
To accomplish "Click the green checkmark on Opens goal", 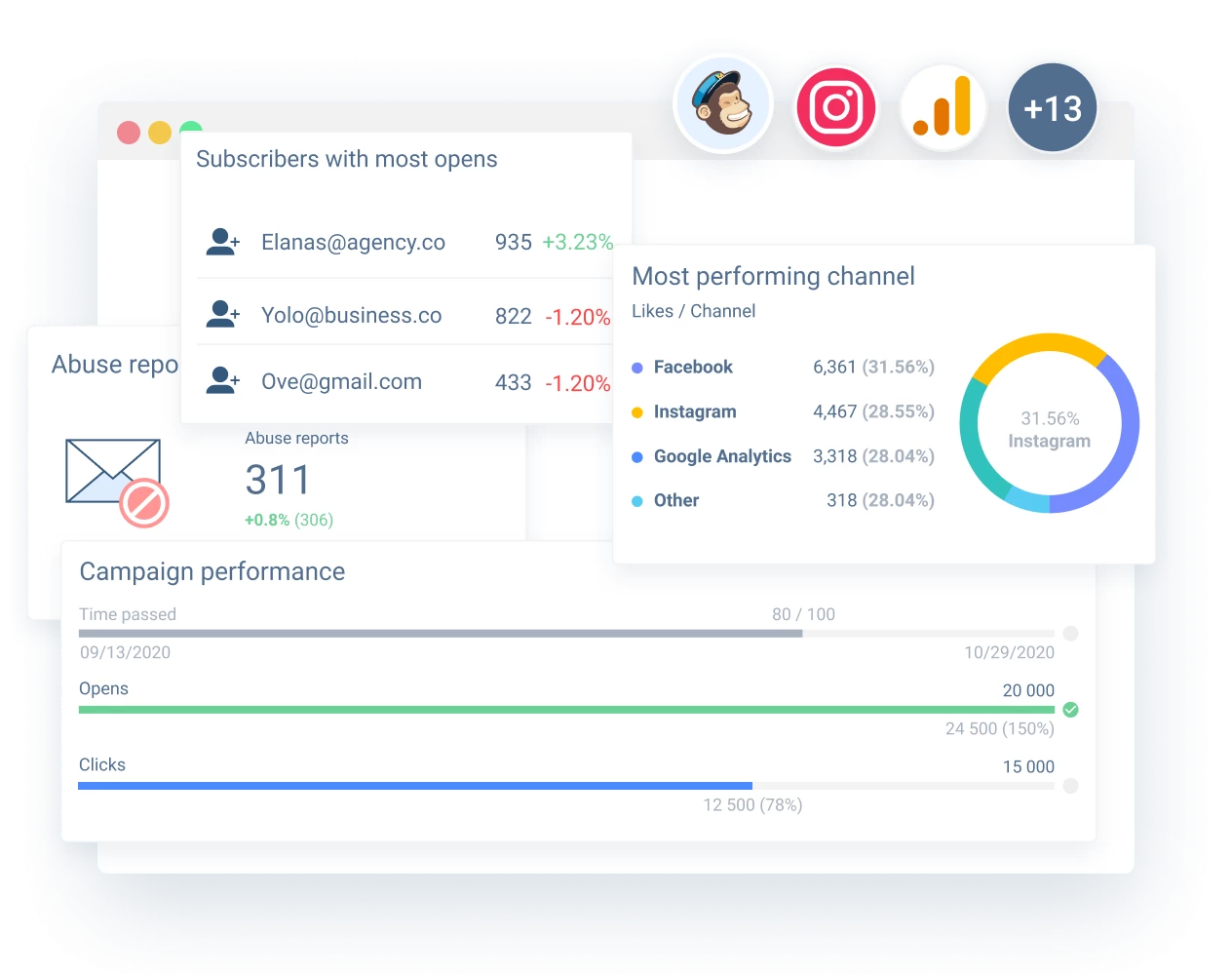I will pyautogui.click(x=1070, y=710).
